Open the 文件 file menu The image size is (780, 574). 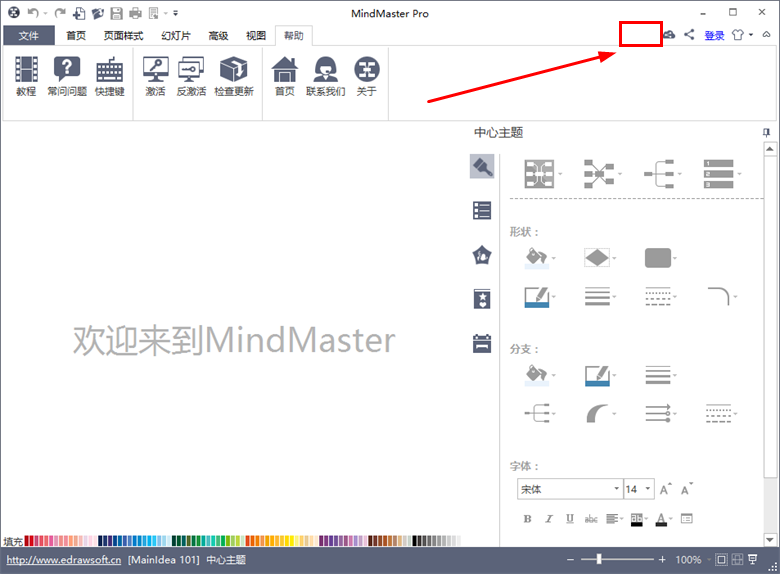[29, 35]
